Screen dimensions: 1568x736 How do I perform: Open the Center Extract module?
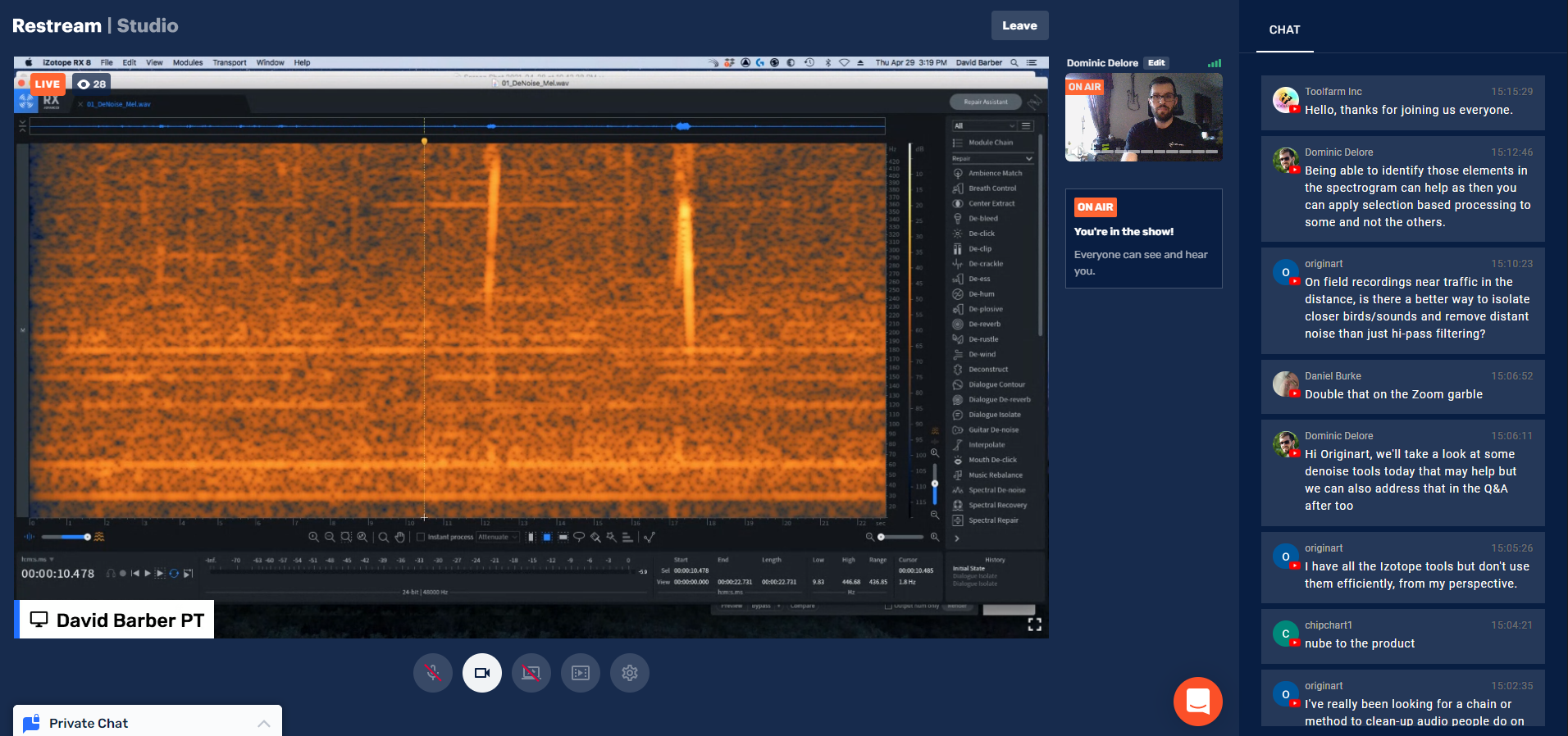click(983, 203)
